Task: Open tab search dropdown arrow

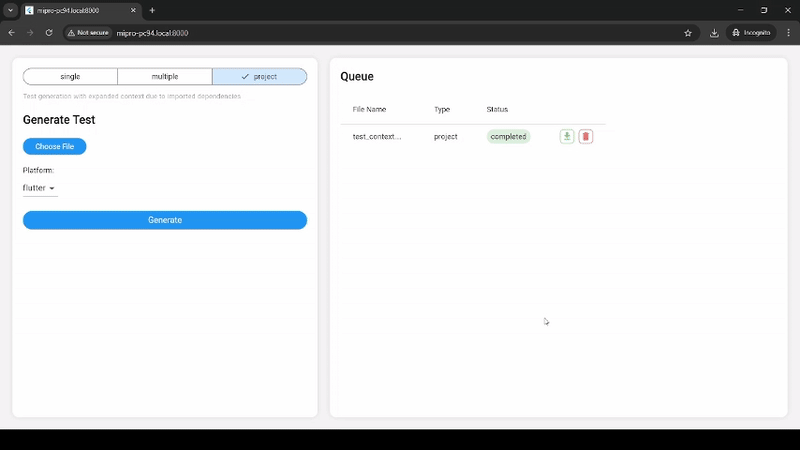Action: pyautogui.click(x=10, y=10)
